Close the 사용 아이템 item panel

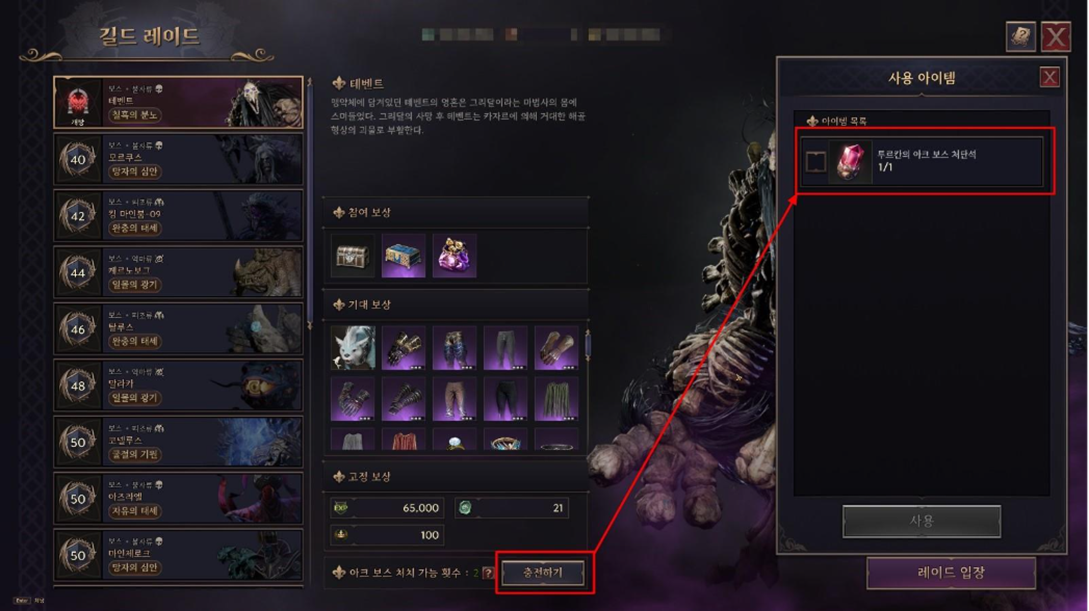(x=1049, y=77)
